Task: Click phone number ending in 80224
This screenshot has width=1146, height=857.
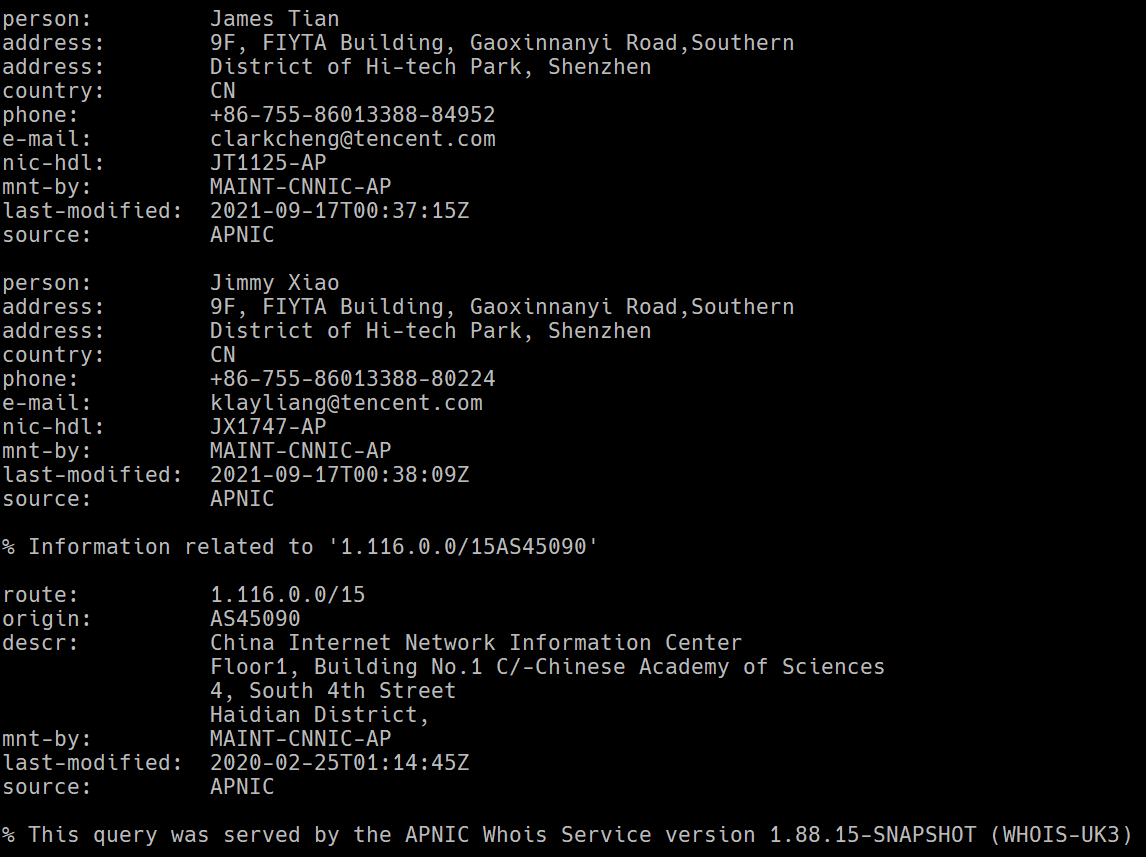Action: tap(352, 378)
